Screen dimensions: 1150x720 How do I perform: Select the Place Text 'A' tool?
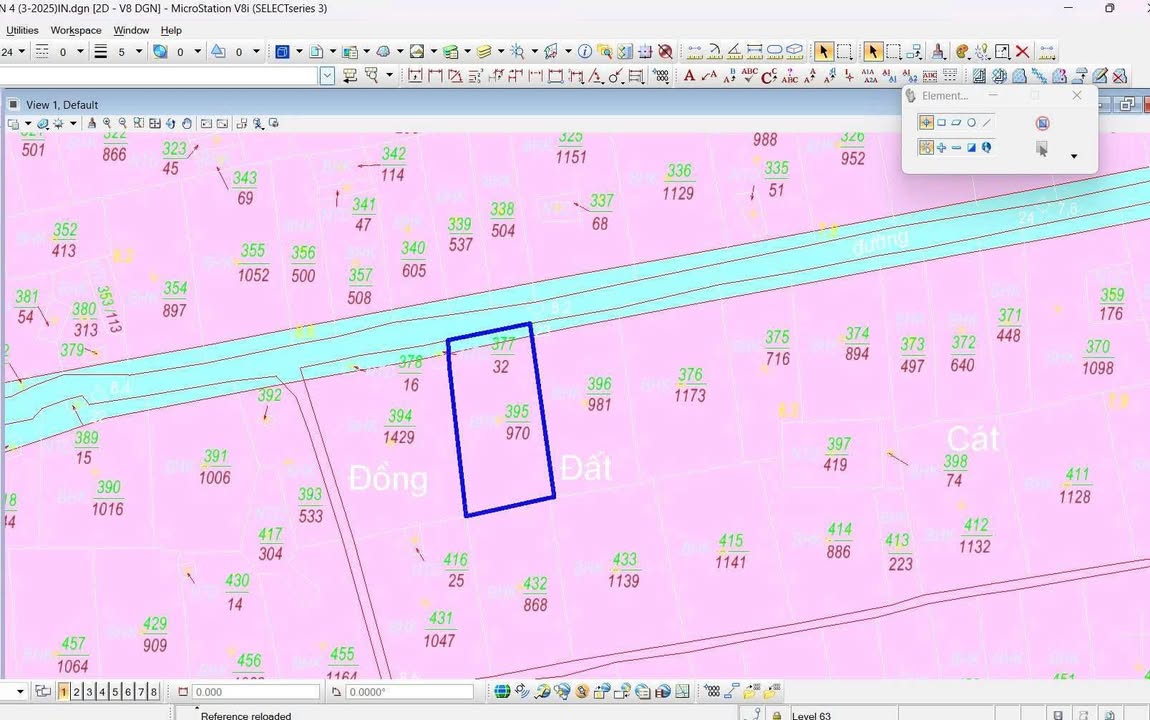(689, 76)
